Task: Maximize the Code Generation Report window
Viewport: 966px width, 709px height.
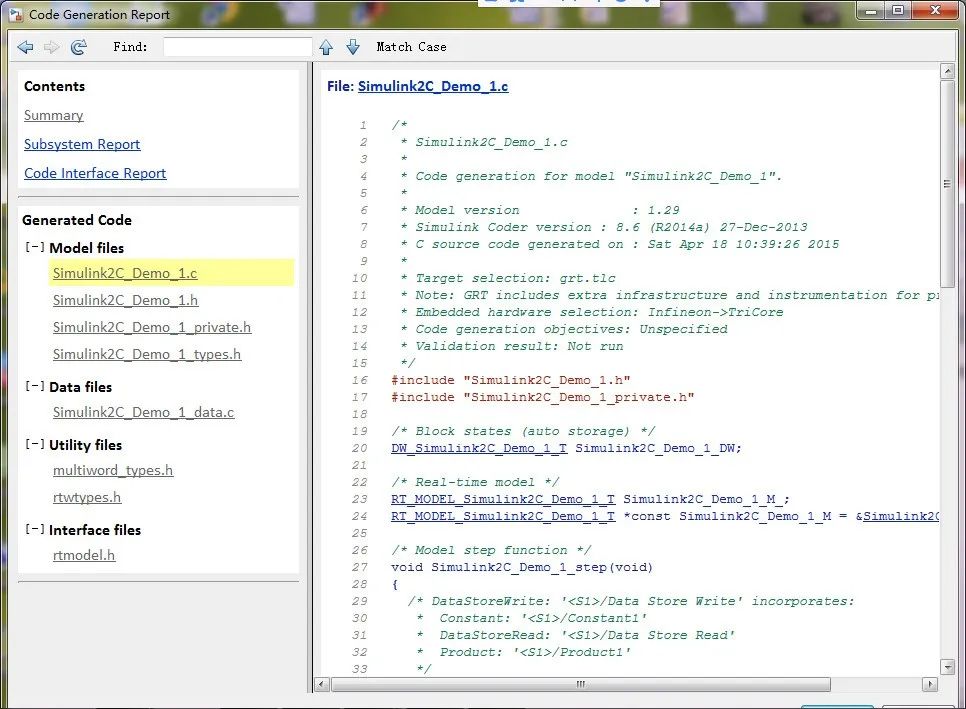Action: pos(898,10)
